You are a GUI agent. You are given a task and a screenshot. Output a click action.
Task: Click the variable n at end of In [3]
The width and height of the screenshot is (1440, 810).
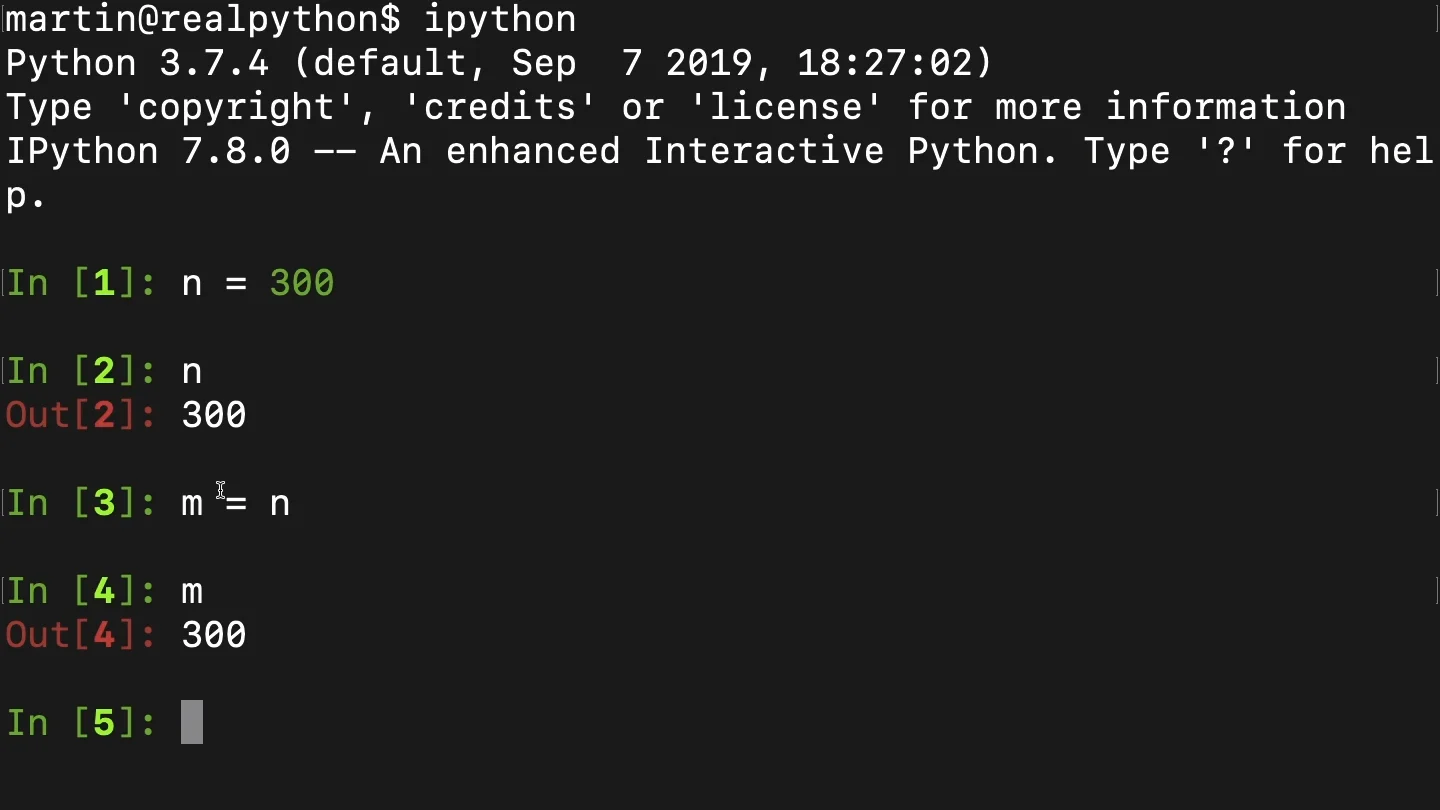pos(280,504)
